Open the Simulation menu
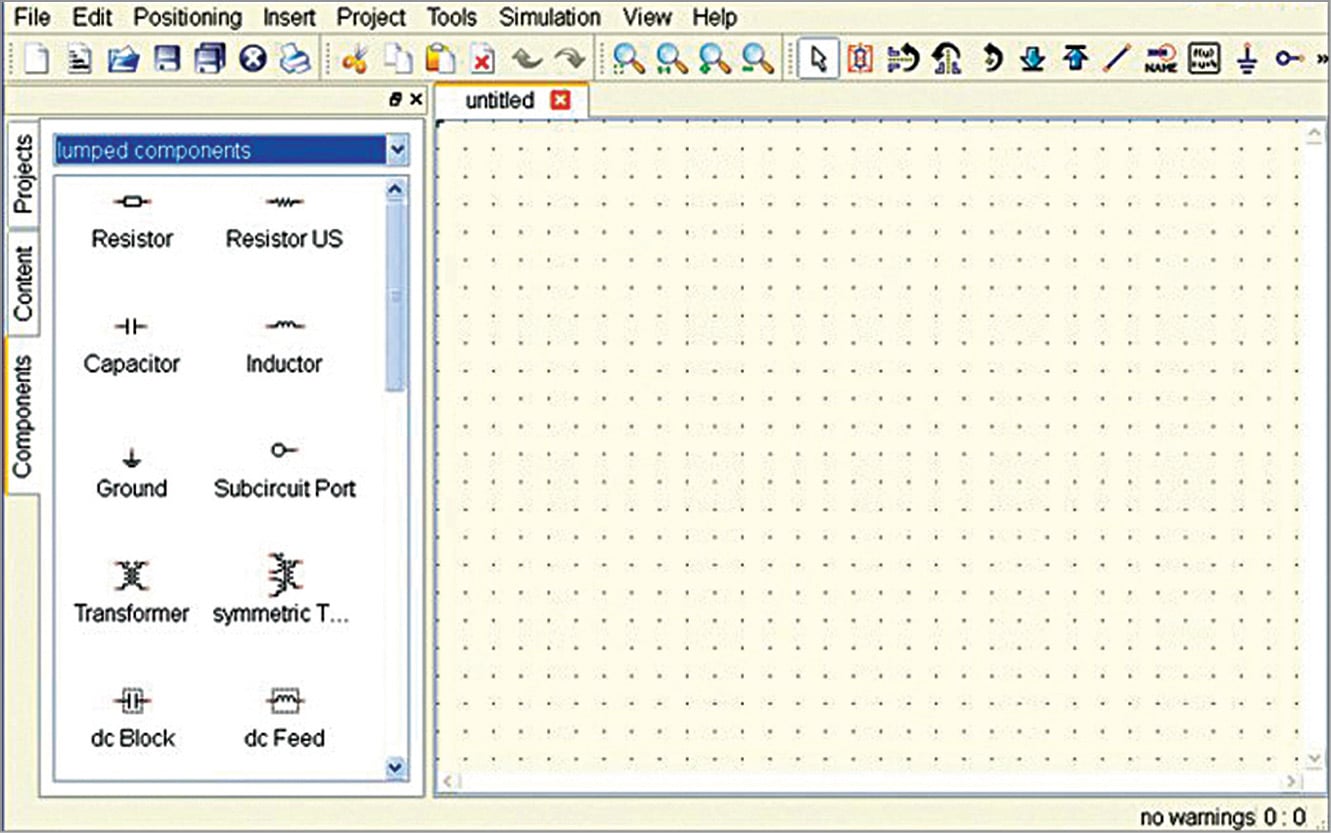Viewport: 1331px width, 833px height. (549, 17)
